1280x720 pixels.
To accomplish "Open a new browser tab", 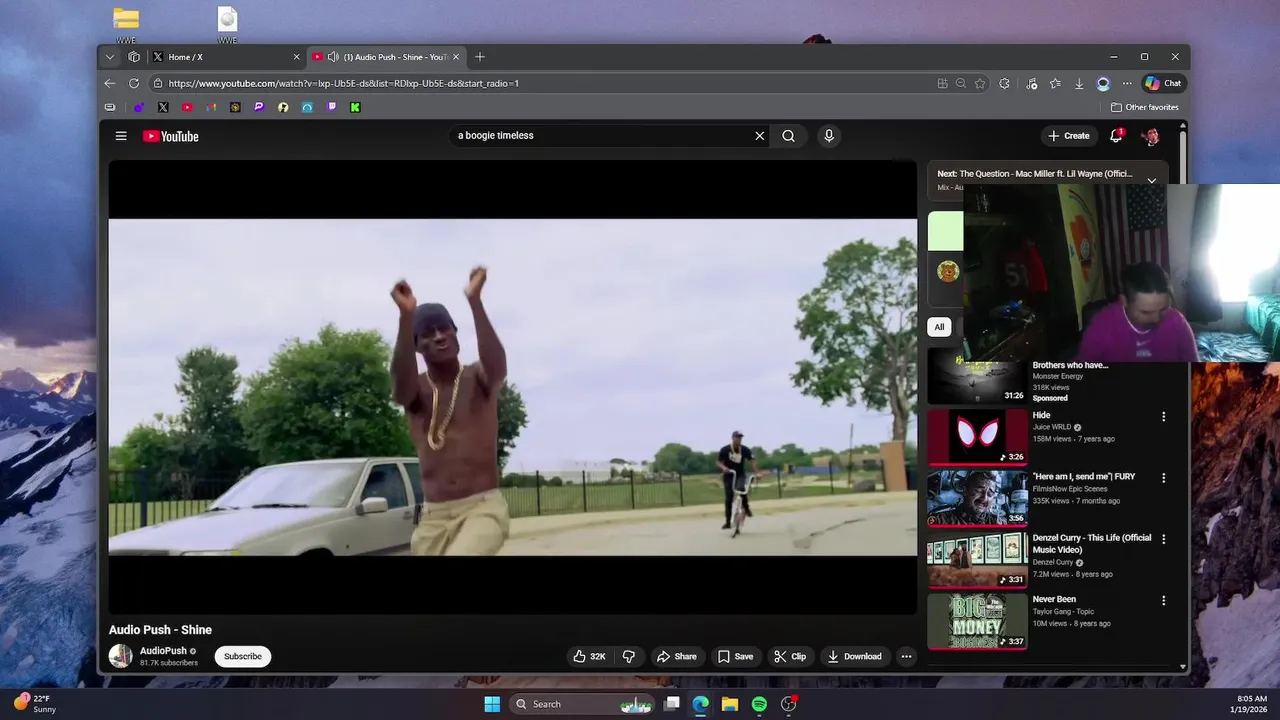I will tap(480, 57).
